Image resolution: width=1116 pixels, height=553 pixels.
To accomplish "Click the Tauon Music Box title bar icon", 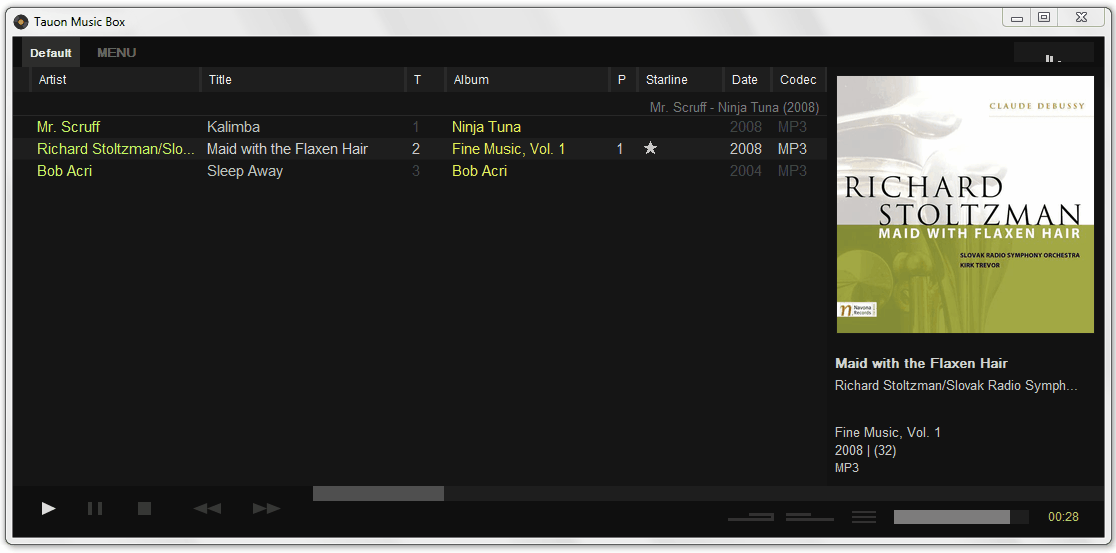I will (21, 21).
